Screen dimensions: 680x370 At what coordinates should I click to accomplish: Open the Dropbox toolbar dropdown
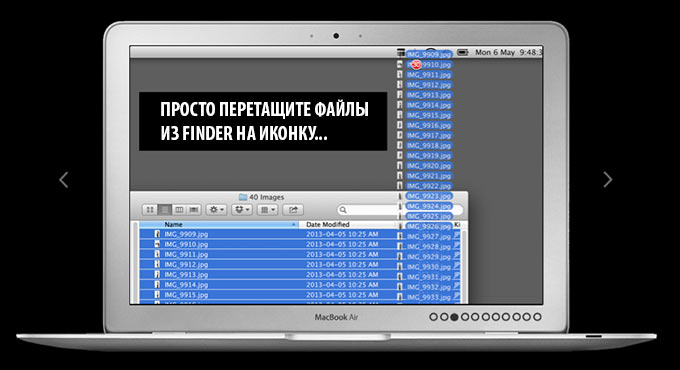(x=242, y=210)
